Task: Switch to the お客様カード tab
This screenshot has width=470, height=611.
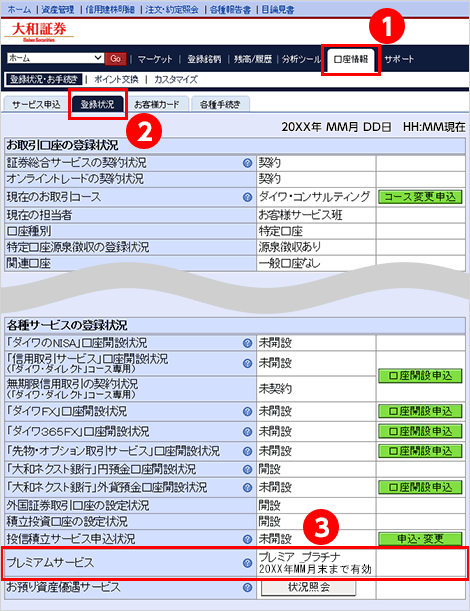Action: (157, 104)
